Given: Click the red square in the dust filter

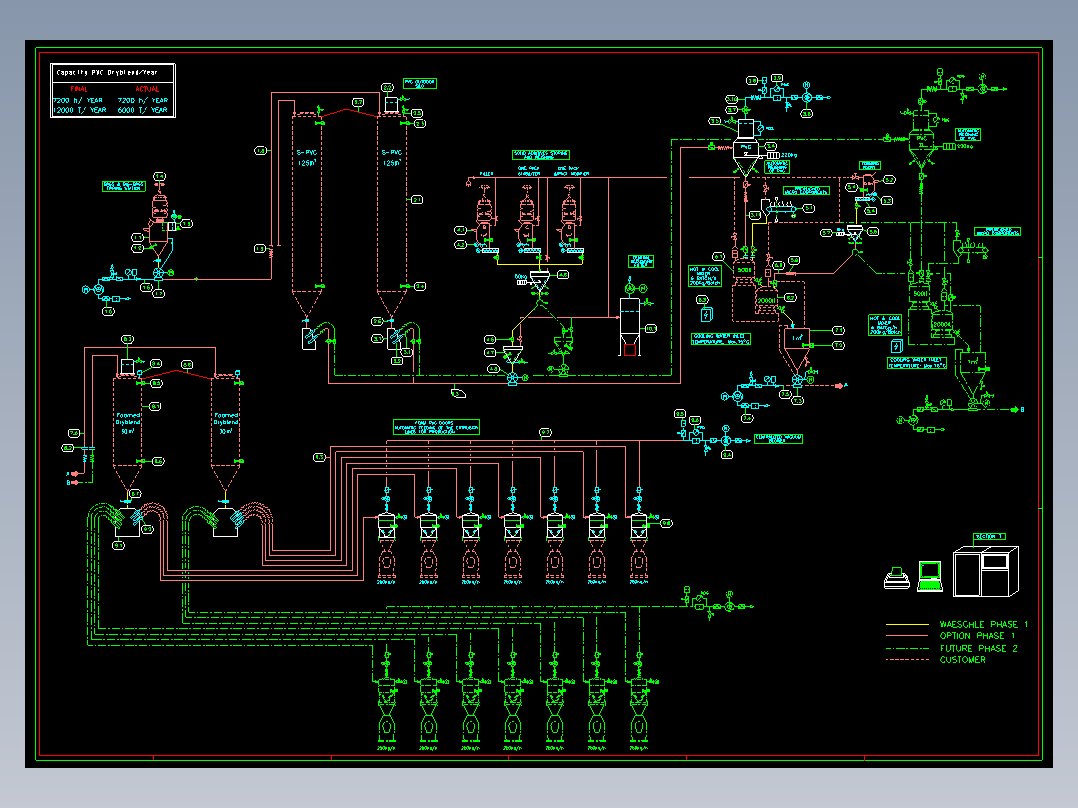Looking at the screenshot, I should coord(630,349).
